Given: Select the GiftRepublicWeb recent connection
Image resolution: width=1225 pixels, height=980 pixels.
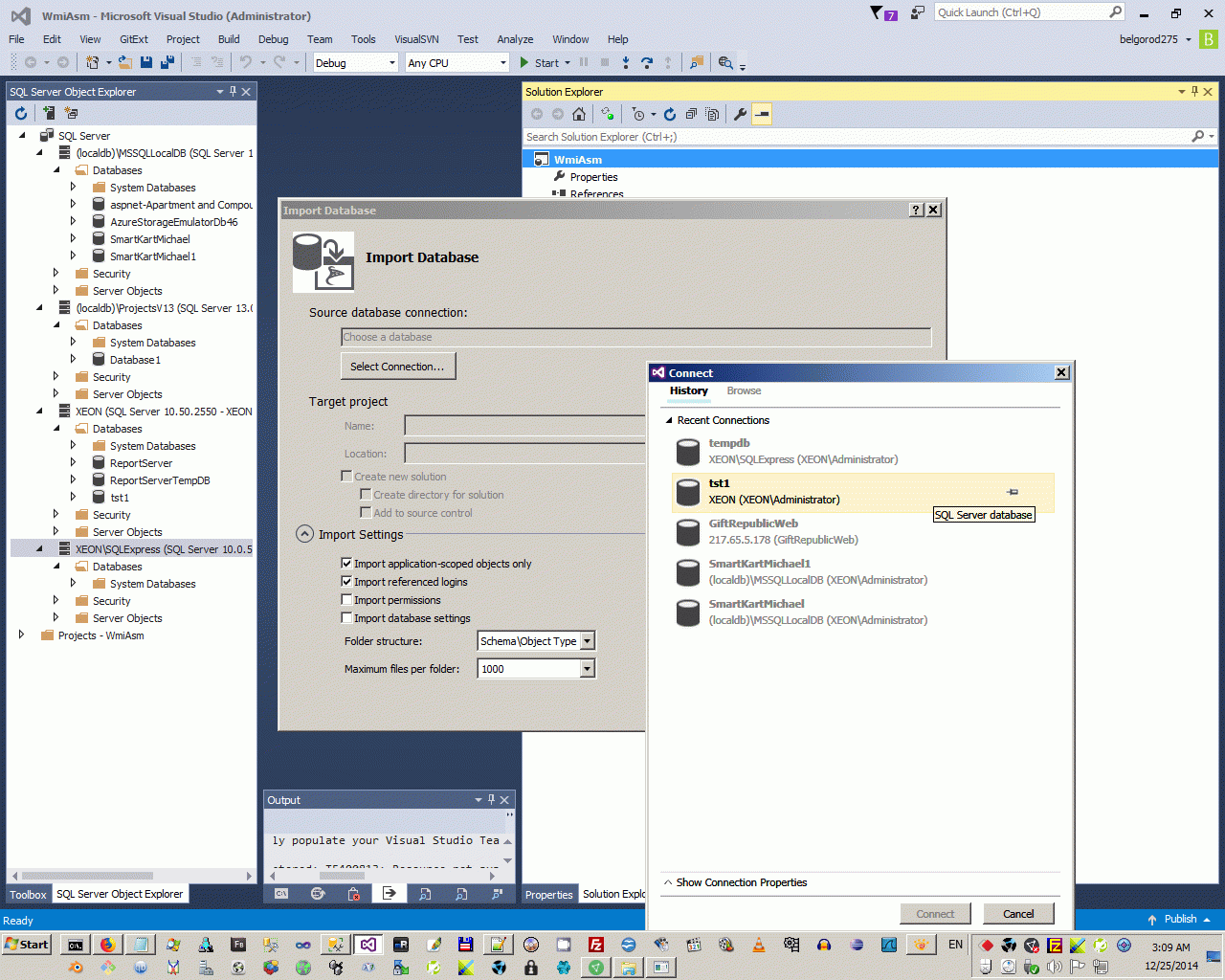Looking at the screenshot, I should point(863,532).
